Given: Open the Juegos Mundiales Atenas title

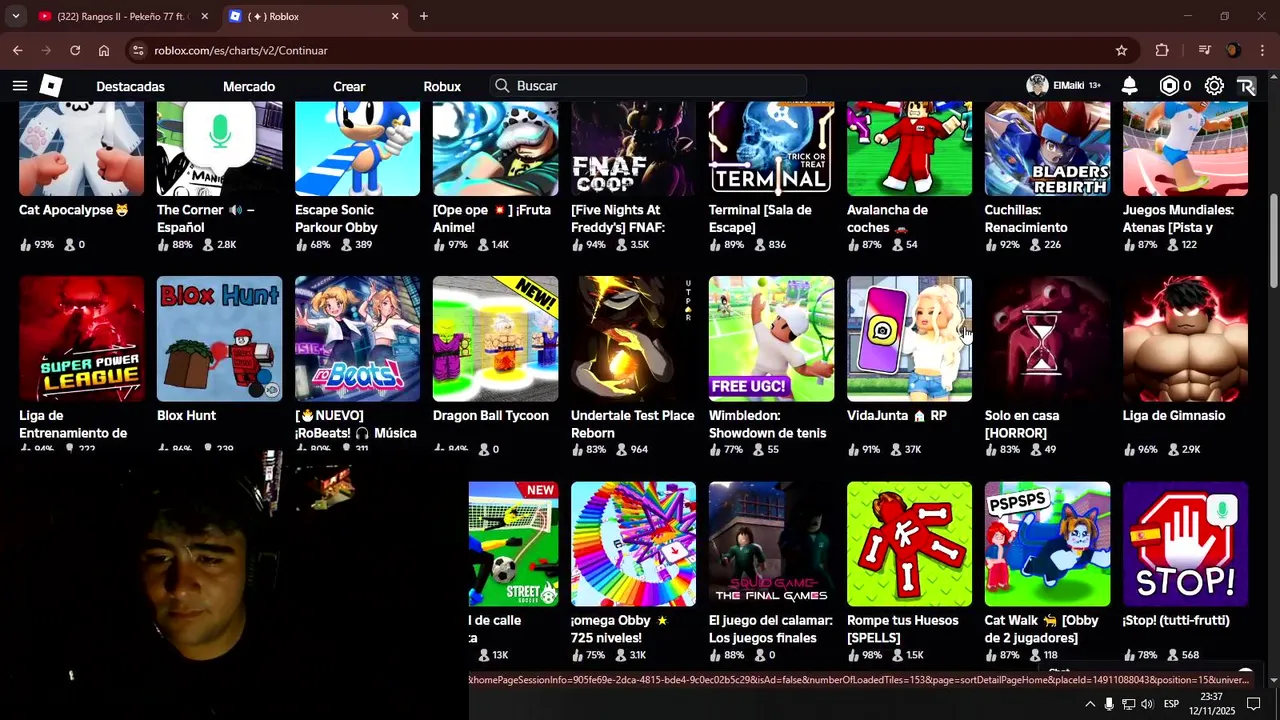Looking at the screenshot, I should [x=1178, y=219].
